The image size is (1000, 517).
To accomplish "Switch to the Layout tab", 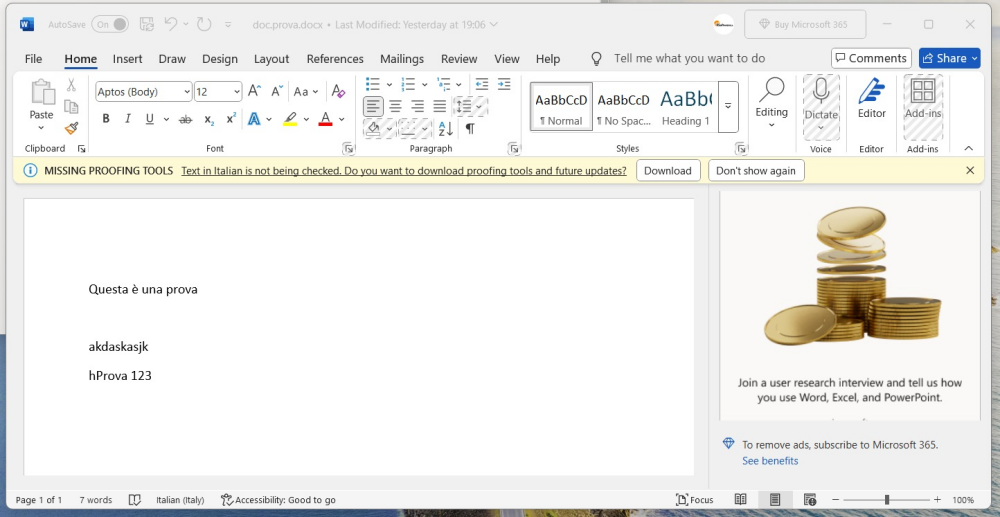I will [272, 59].
